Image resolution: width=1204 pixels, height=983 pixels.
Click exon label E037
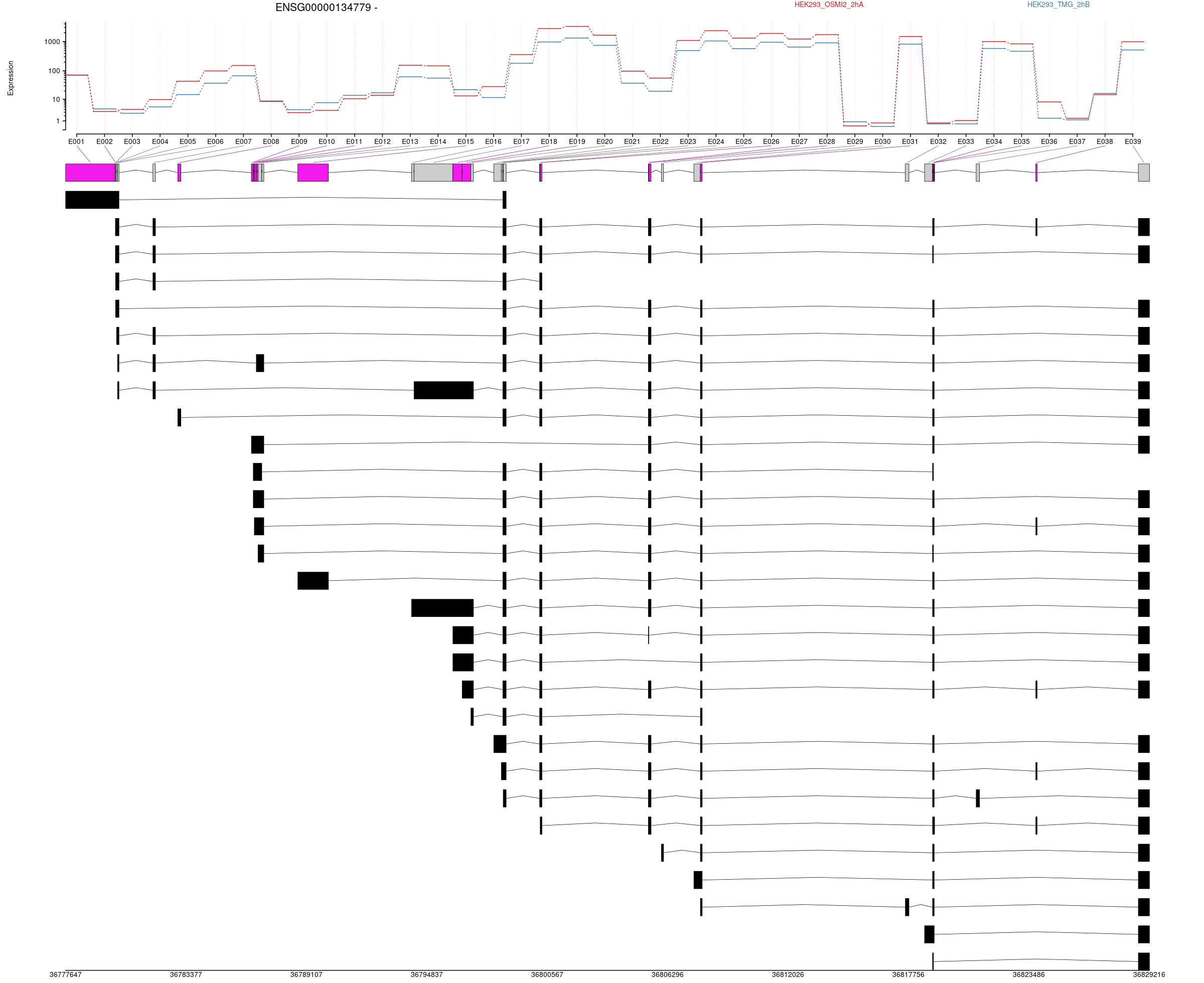pos(1077,141)
